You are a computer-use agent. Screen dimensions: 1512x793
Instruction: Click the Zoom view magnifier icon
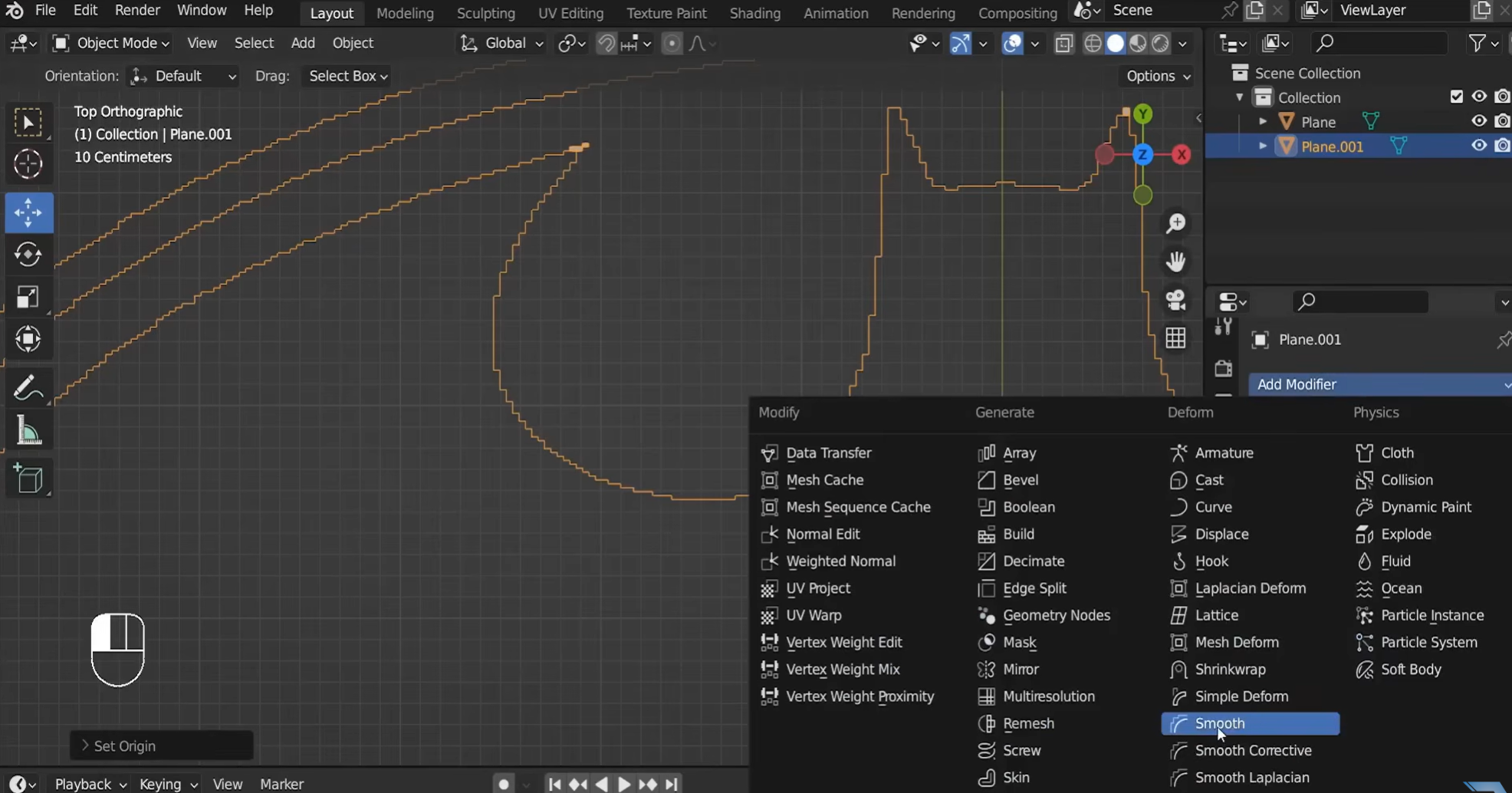(1175, 223)
